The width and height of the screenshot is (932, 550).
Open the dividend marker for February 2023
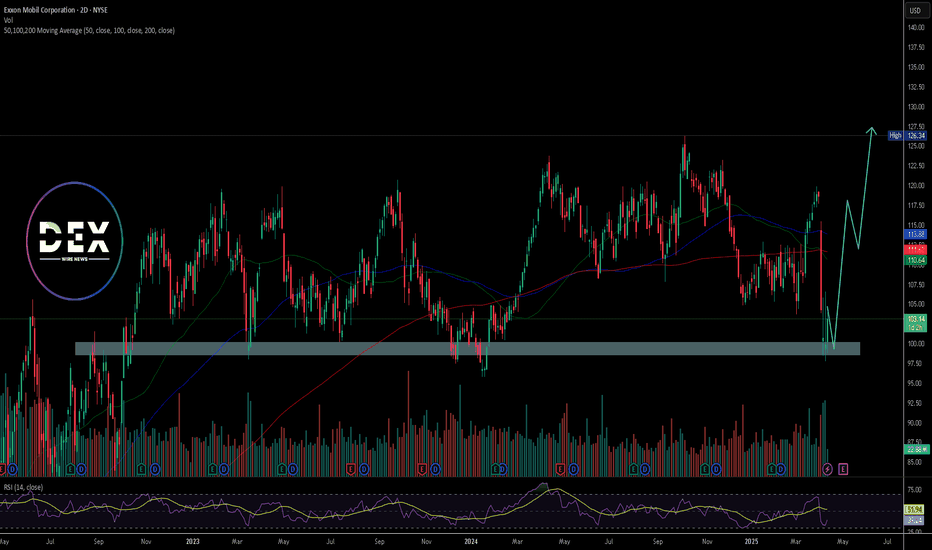[x=224, y=469]
